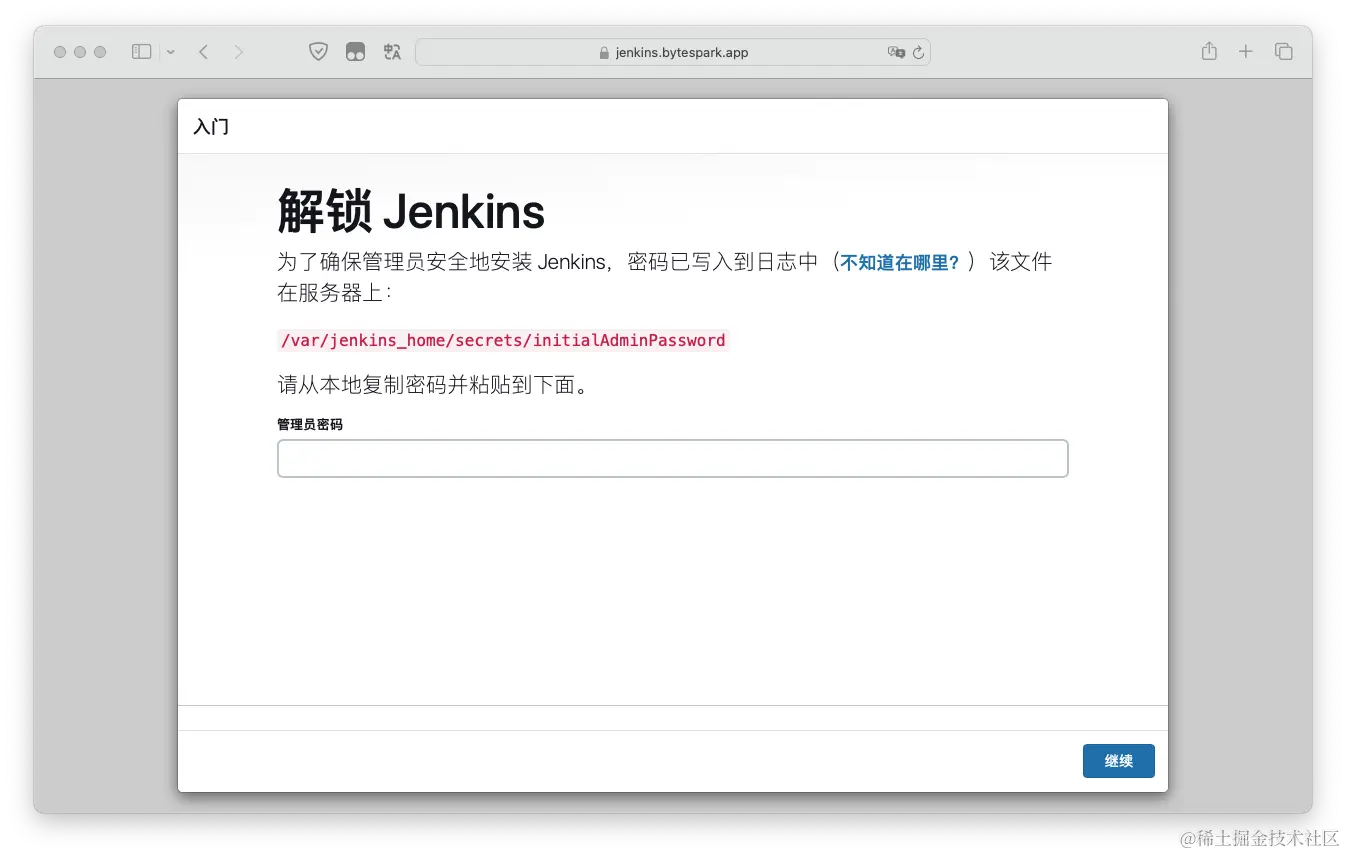Click the 管理员密码 password input field

click(672, 458)
